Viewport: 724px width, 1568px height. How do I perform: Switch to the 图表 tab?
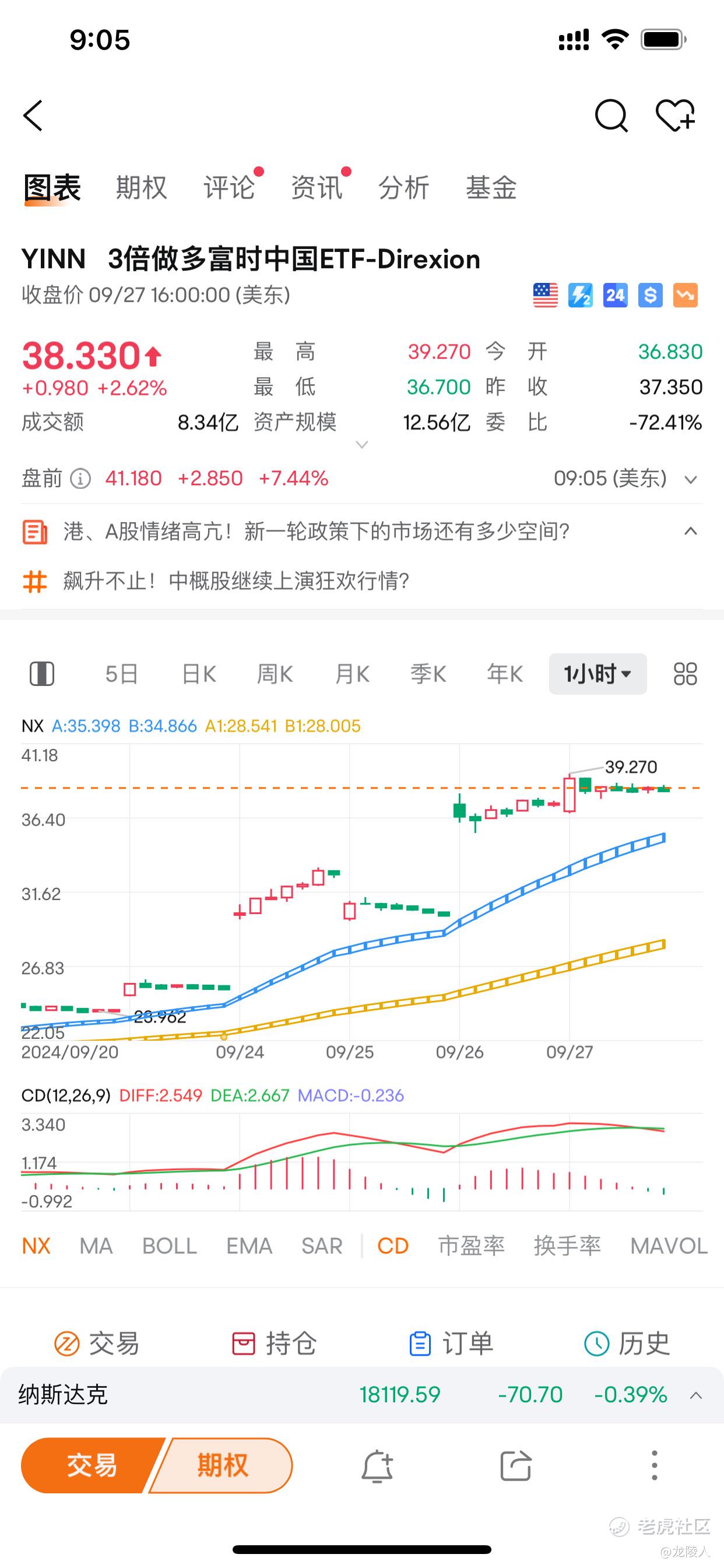pos(52,187)
